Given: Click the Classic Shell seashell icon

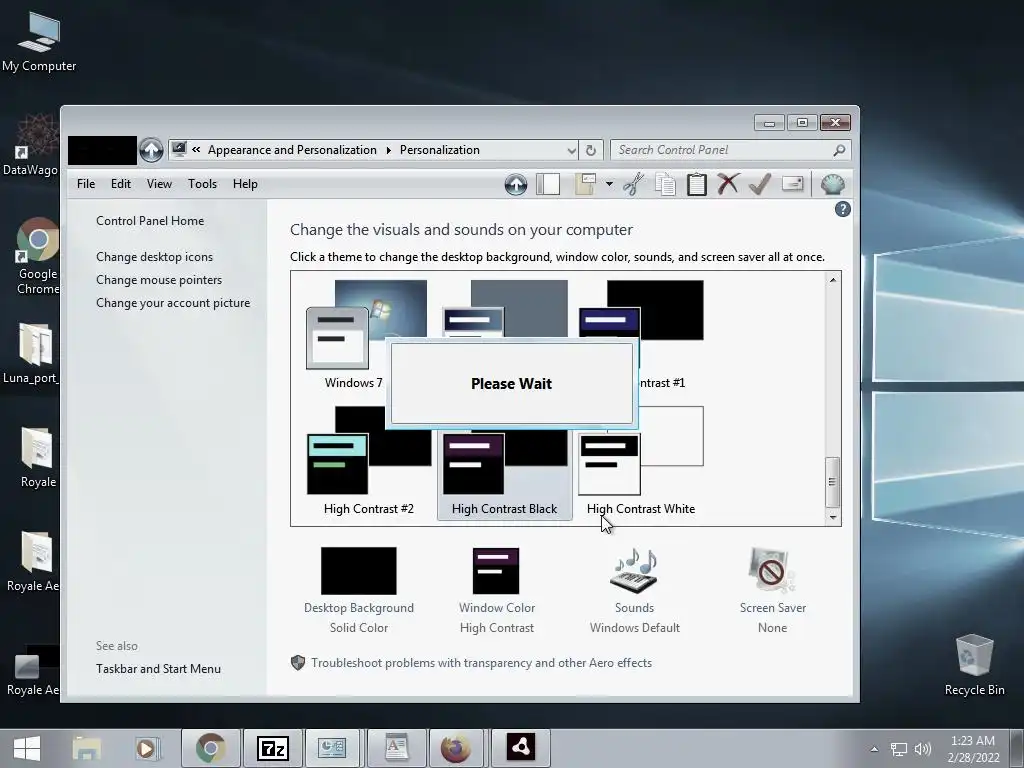Looking at the screenshot, I should (x=833, y=184).
